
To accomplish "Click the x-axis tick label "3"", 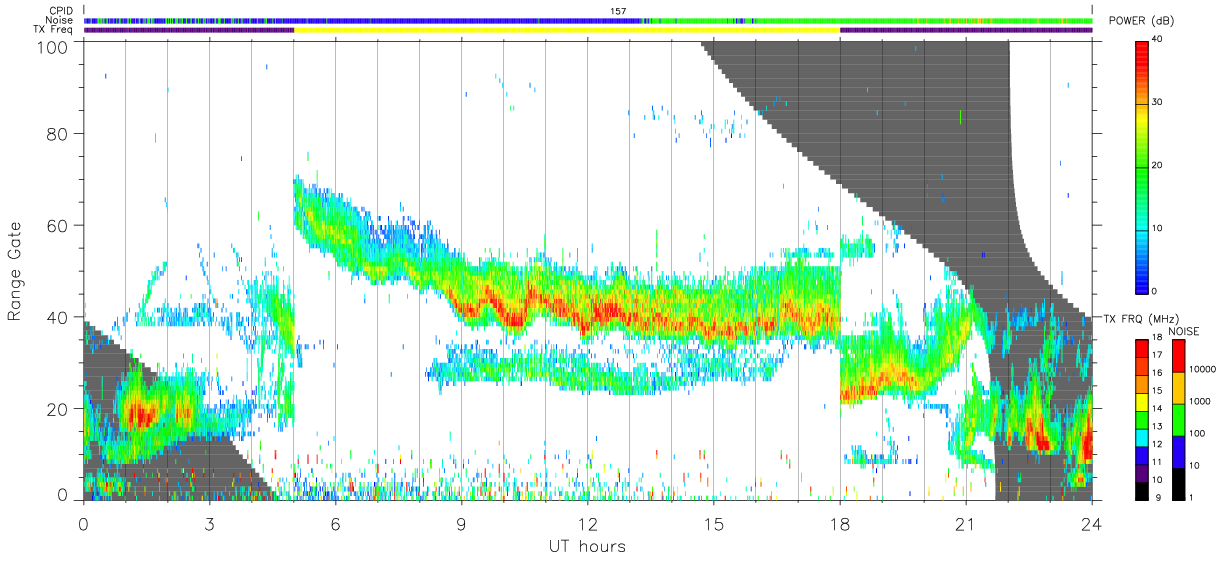I will click(210, 523).
